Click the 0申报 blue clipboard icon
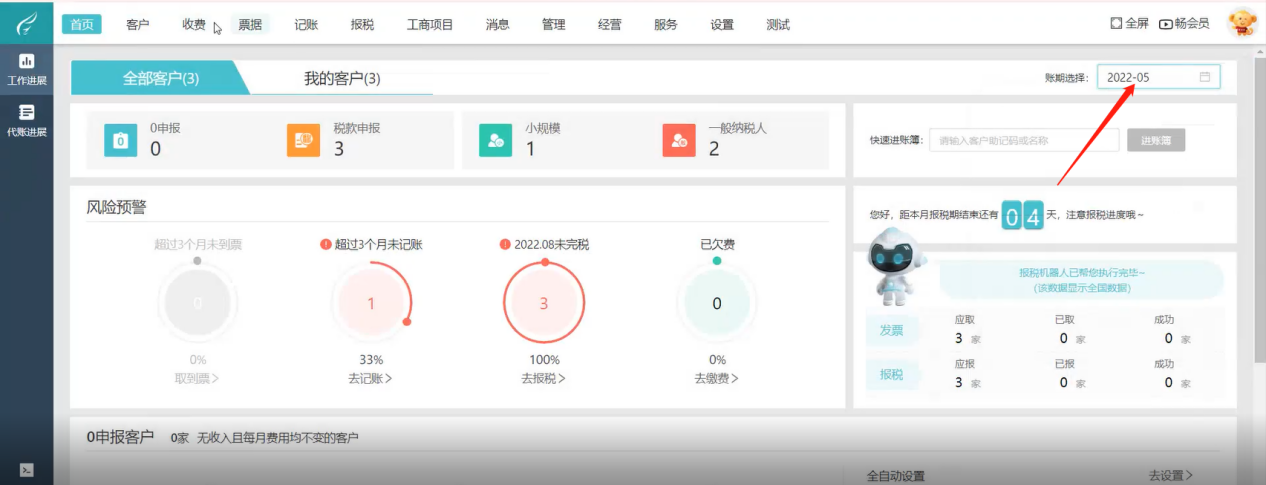This screenshot has height=485, width=1266. click(x=120, y=141)
